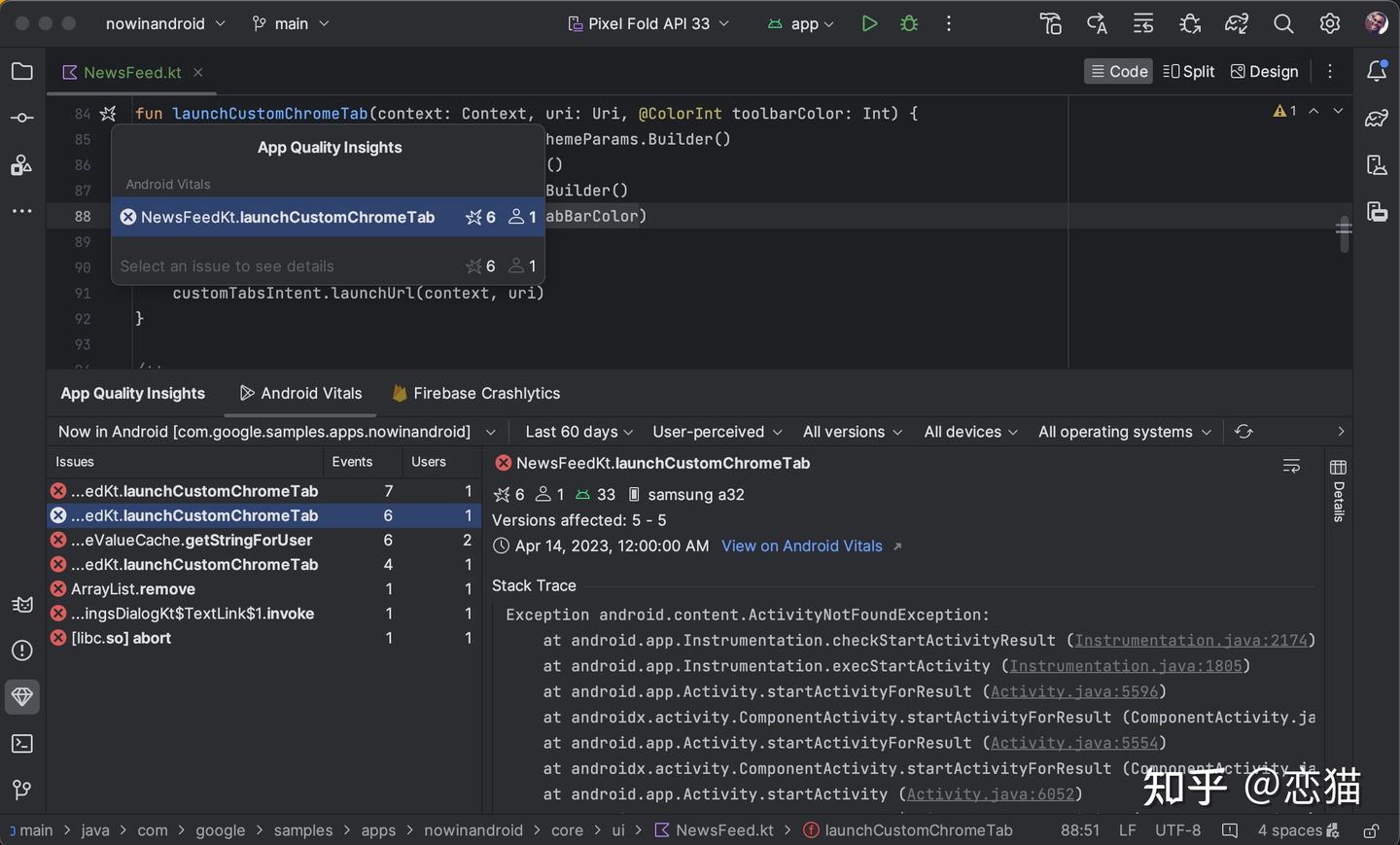The width and height of the screenshot is (1400, 845).
Task: Open the Pixel Fold API 33 device selector
Action: (x=648, y=23)
